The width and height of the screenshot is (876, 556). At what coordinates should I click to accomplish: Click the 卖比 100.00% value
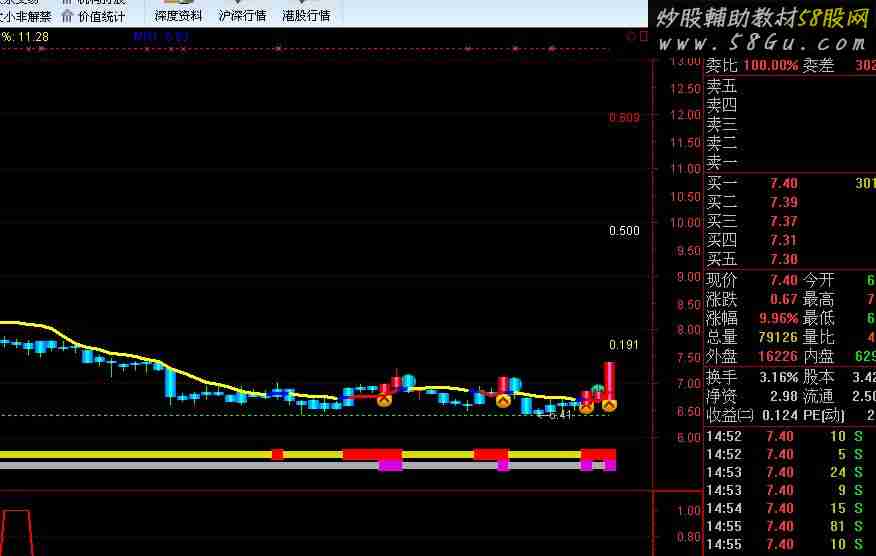pos(770,65)
